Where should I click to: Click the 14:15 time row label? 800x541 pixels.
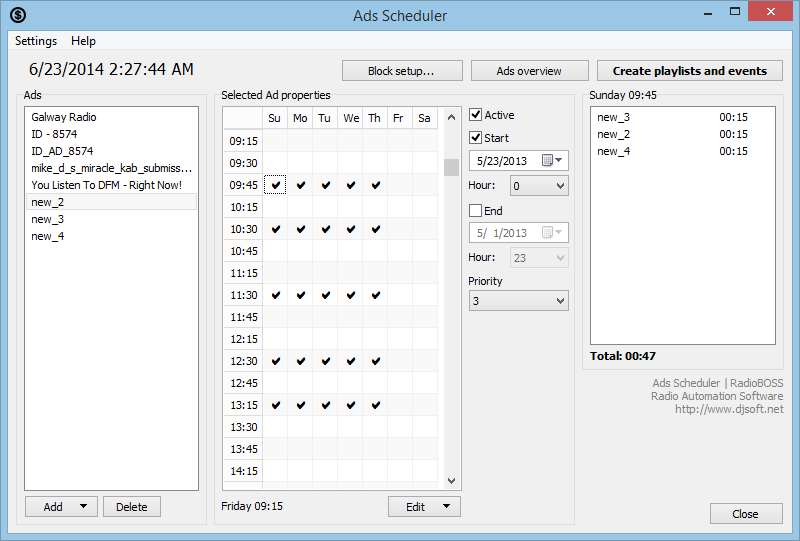(x=243, y=471)
